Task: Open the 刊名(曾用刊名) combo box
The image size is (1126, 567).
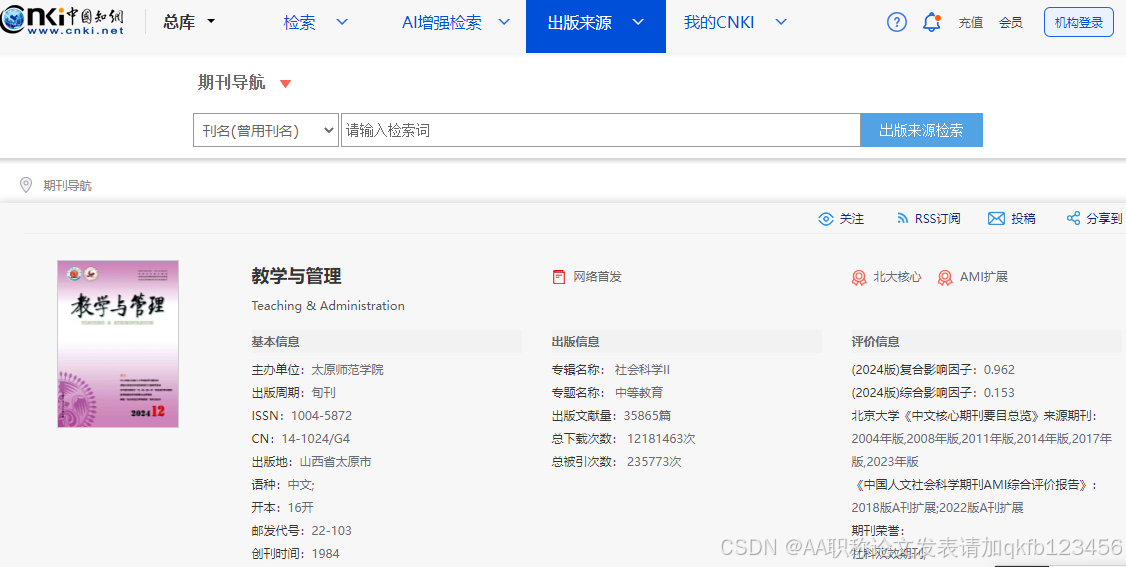Action: tap(266, 130)
